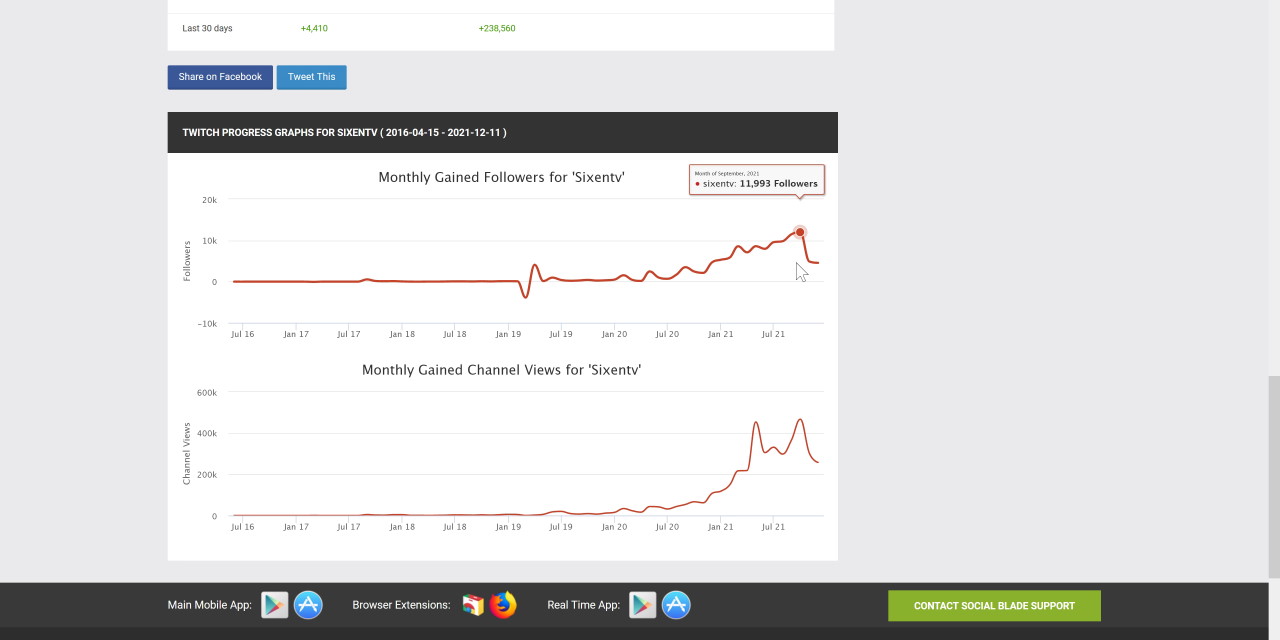The image size is (1280, 640).
Task: Click the followers tooltip showing 11,993 Followers
Action: coord(757,180)
